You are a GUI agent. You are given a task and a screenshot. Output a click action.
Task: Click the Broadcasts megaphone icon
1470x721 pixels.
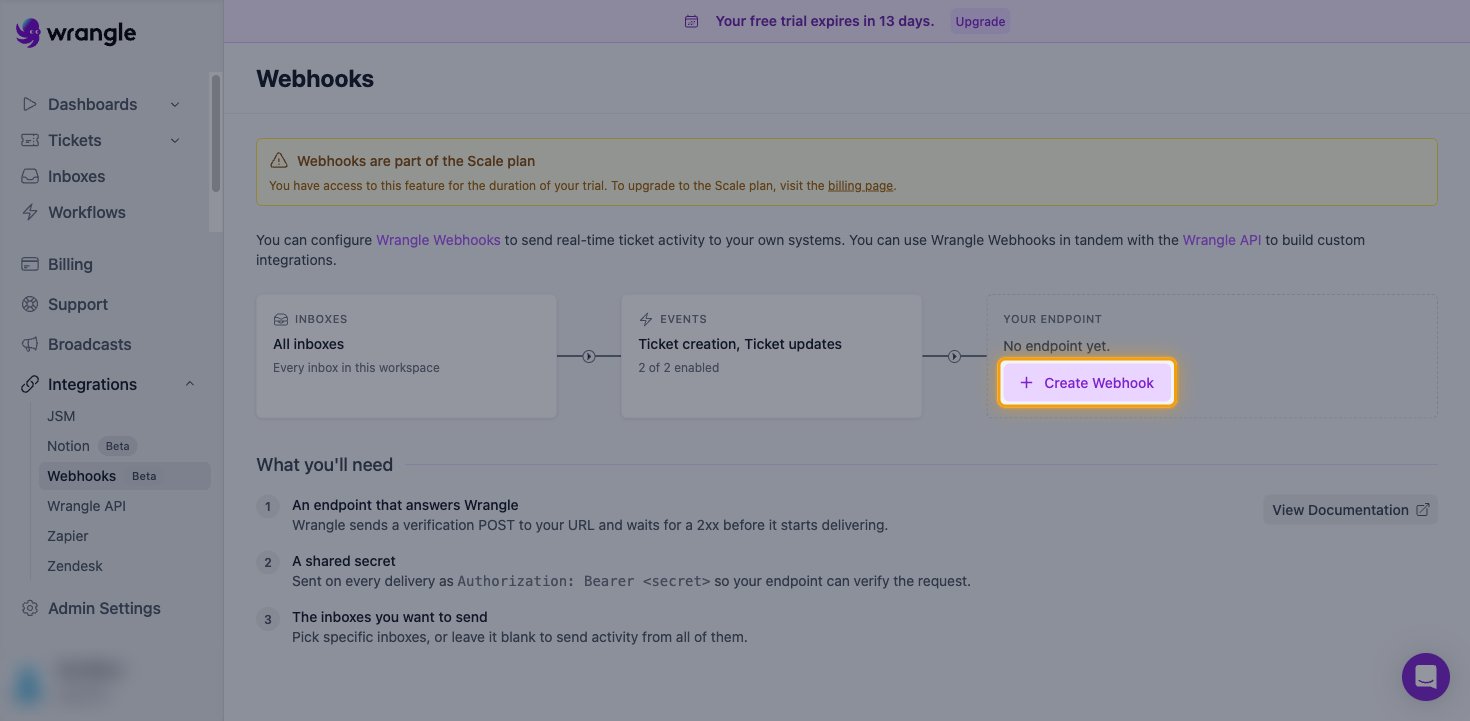(x=30, y=344)
